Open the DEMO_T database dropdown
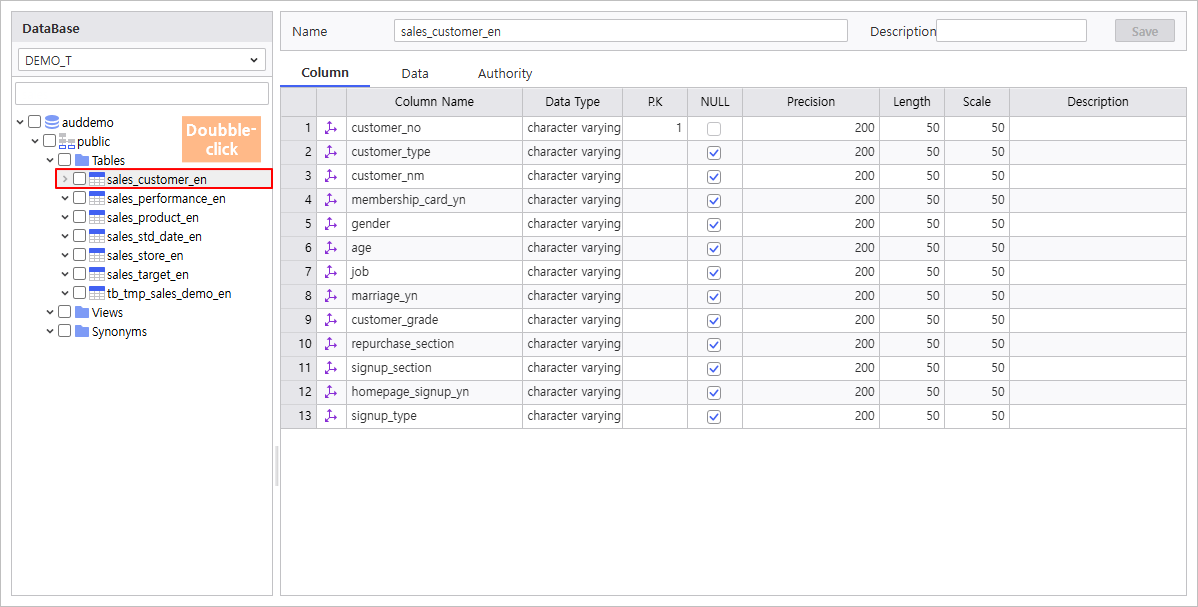This screenshot has width=1198, height=607. 141,60
